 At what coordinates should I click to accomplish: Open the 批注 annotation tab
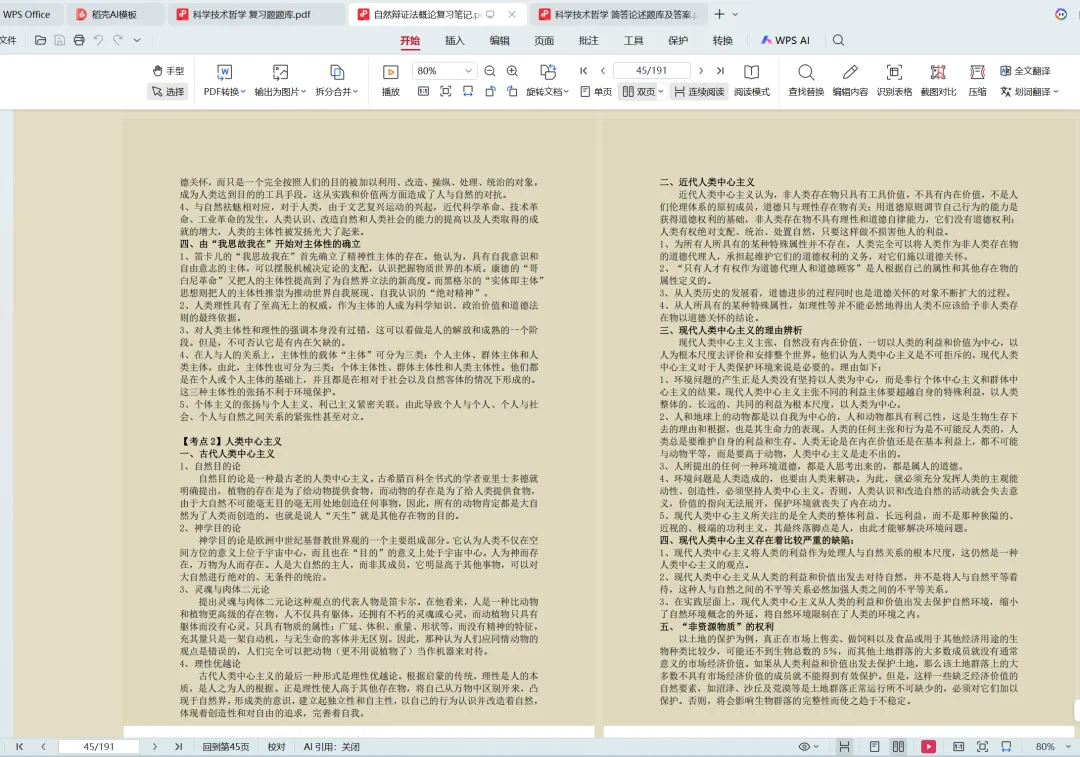[589, 41]
